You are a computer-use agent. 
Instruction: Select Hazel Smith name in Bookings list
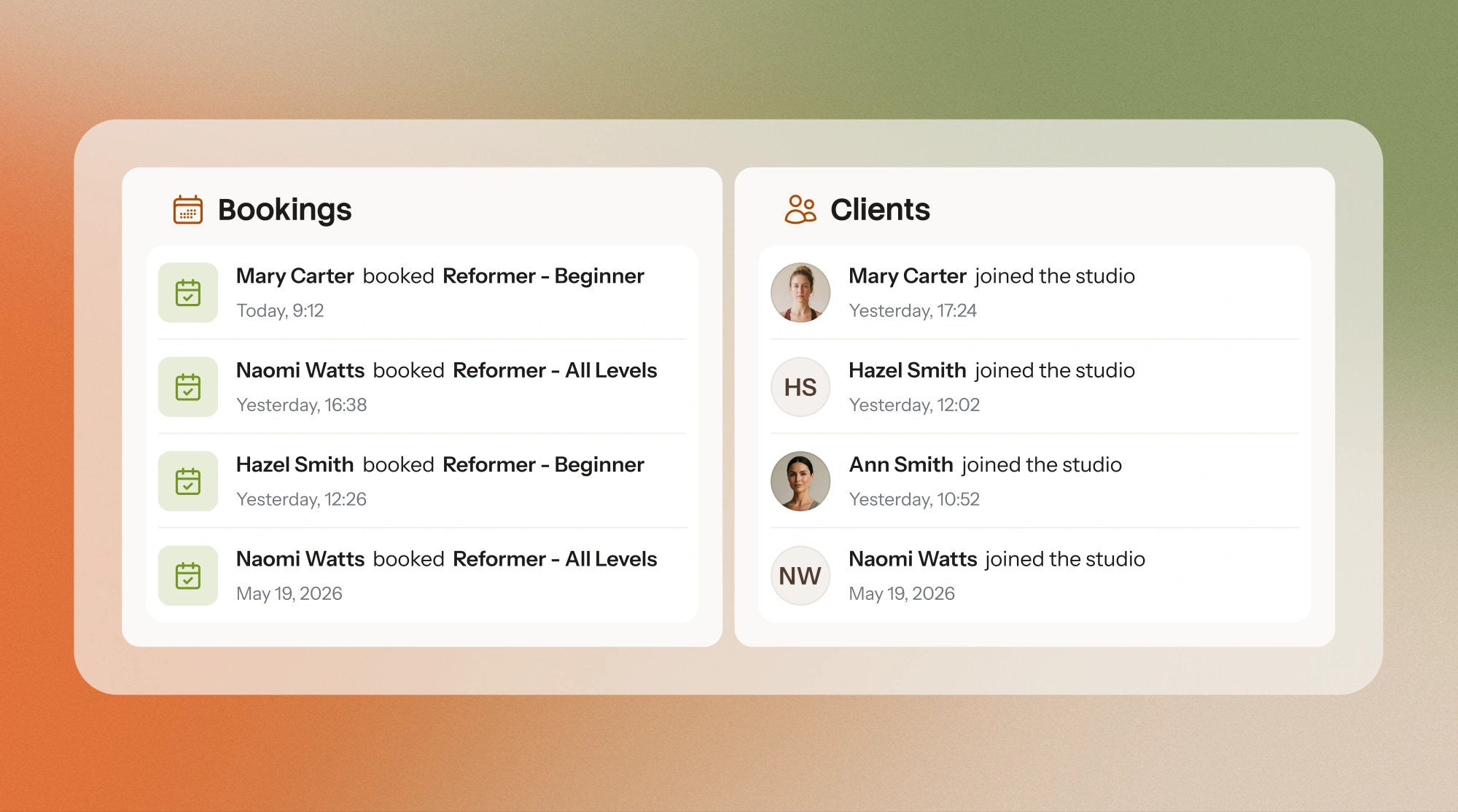point(295,465)
